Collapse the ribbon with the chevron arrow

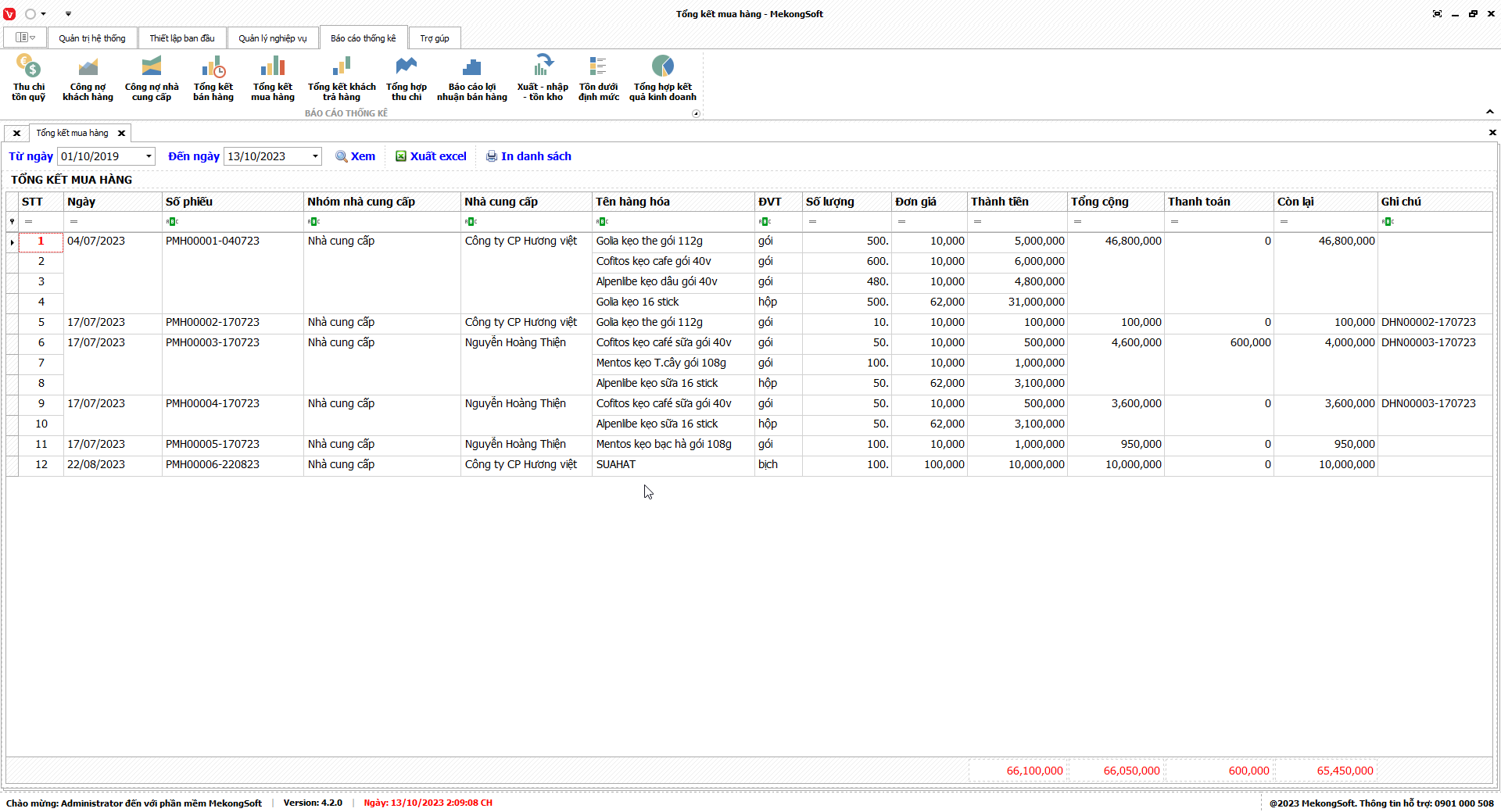click(1489, 112)
